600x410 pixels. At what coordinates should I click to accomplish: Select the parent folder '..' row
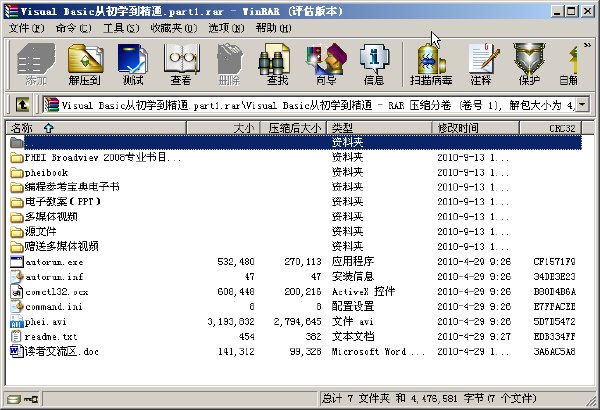point(295,142)
